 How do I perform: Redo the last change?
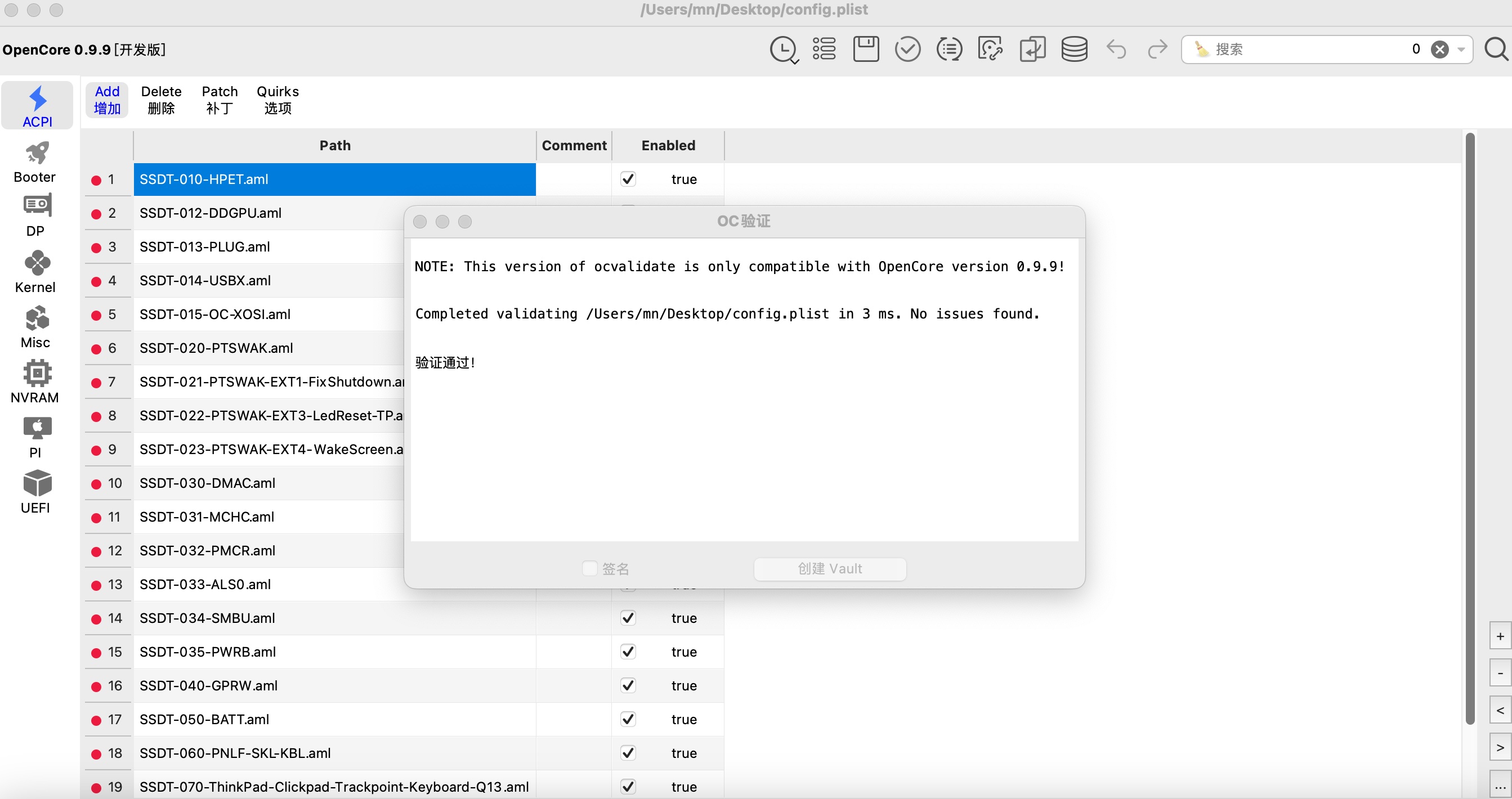1157,50
